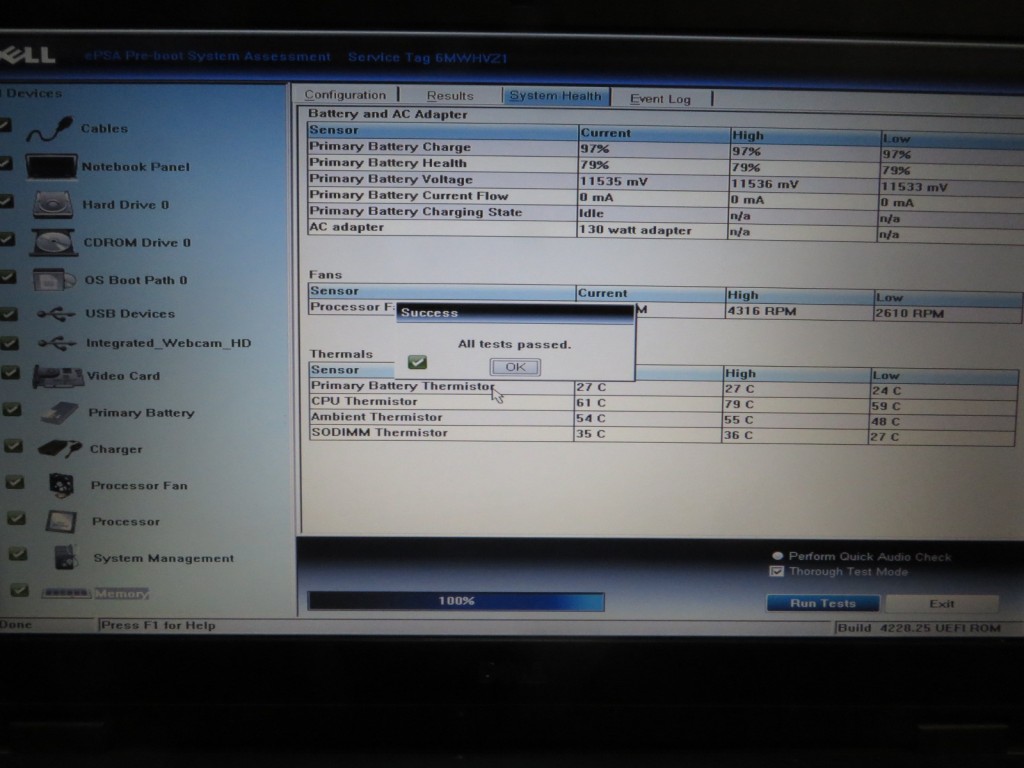This screenshot has width=1024, height=768.
Task: Select the Notebook Panel icon
Action: click(x=51, y=167)
